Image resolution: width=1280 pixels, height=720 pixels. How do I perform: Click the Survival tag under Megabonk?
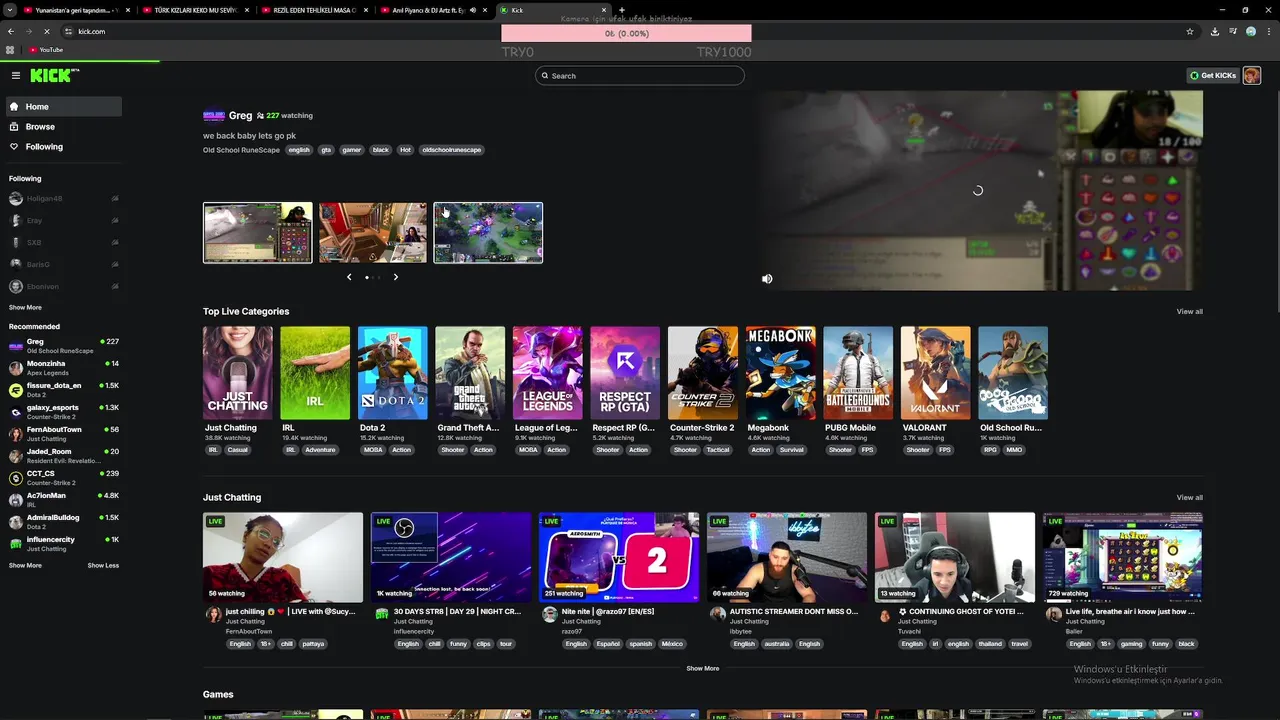point(792,450)
